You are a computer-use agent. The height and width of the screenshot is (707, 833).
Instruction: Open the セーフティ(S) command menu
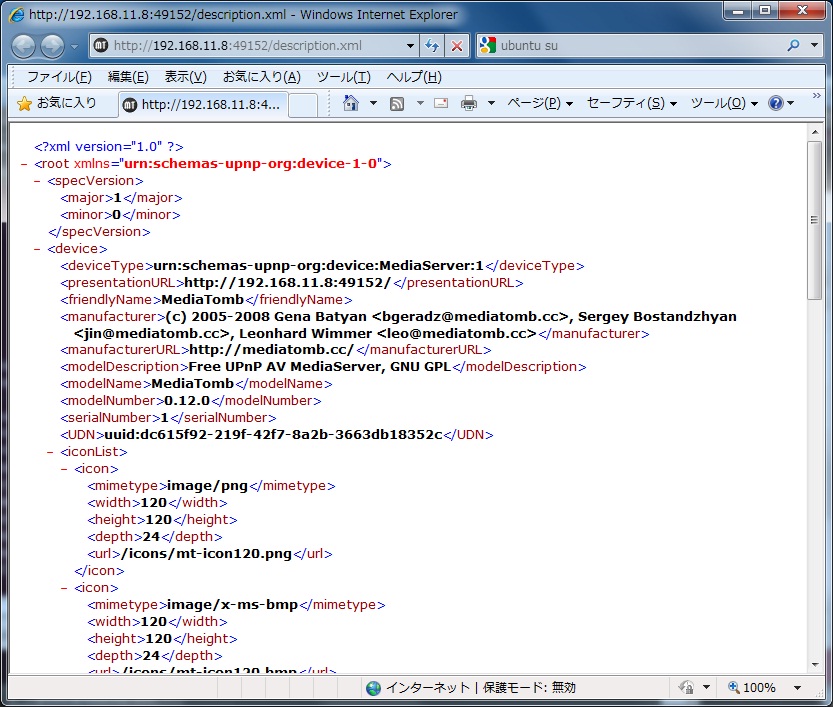pos(632,103)
